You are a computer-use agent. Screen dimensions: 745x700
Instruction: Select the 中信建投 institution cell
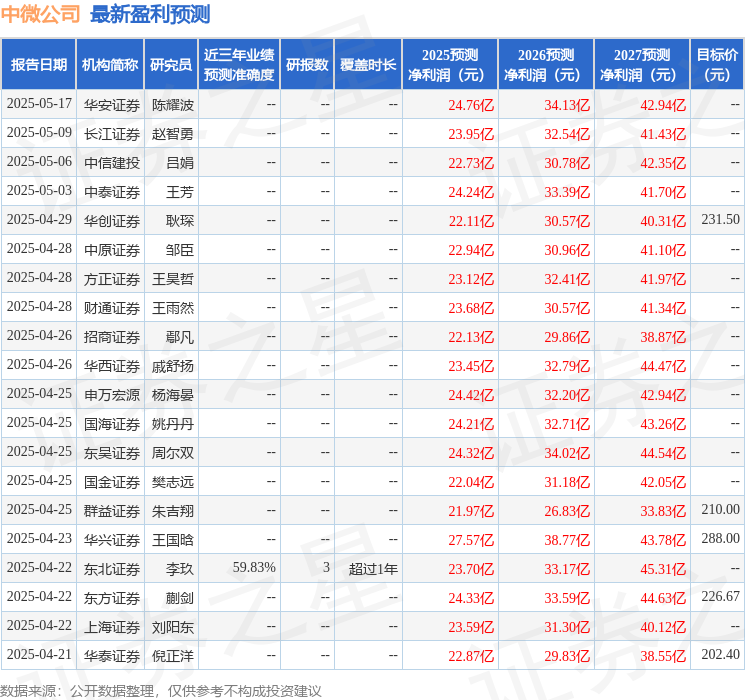[112, 163]
